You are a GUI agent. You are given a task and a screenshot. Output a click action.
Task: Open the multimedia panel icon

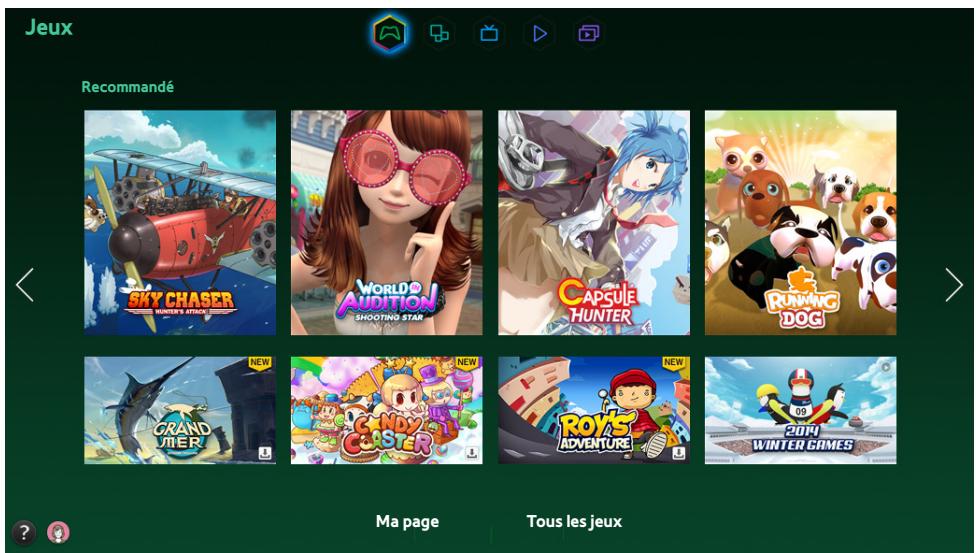pos(590,34)
